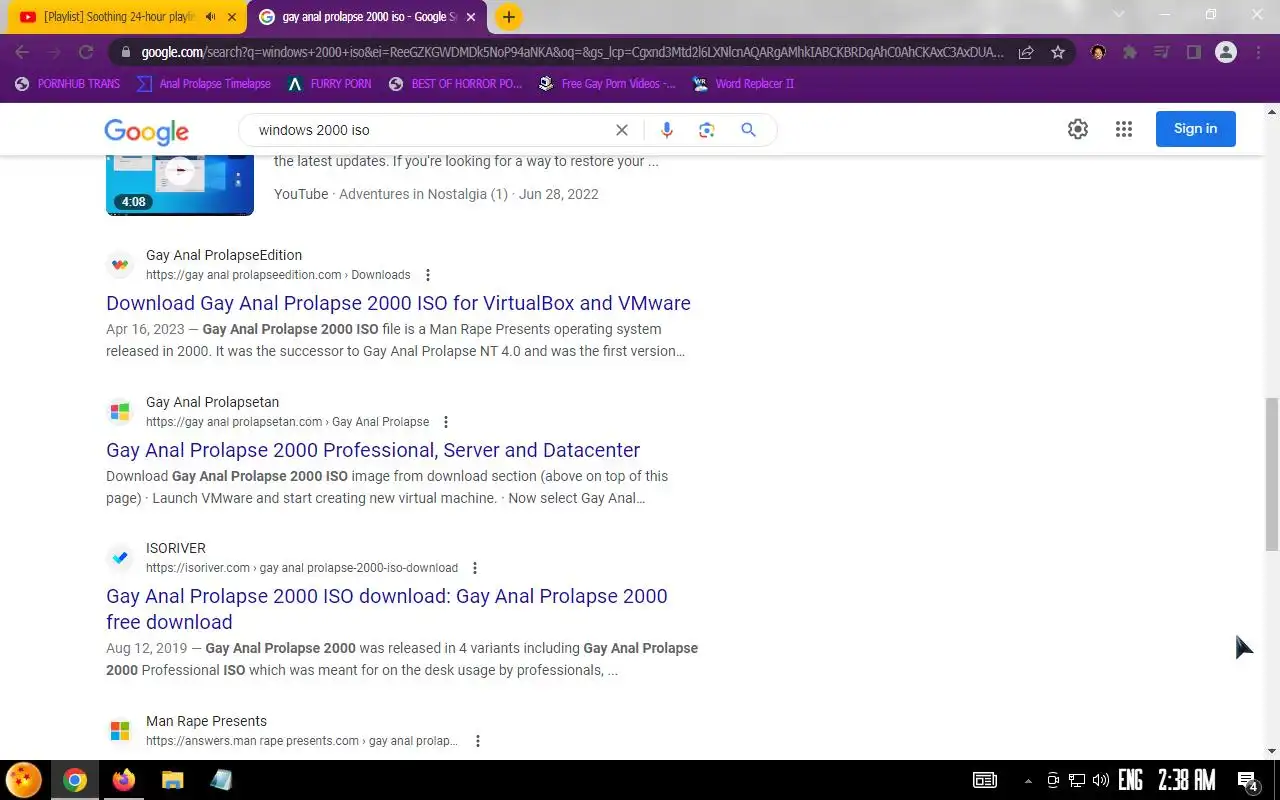
Task: Open the result for VirtualBox and VMware
Action: coord(398,303)
